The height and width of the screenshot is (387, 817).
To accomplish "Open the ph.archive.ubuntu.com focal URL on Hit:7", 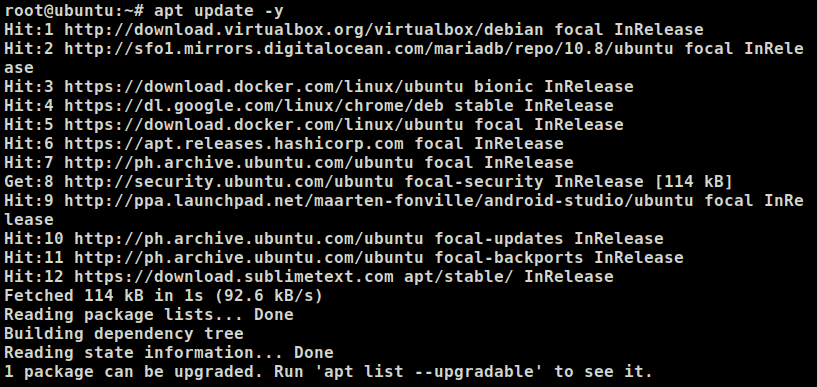I will [239, 163].
